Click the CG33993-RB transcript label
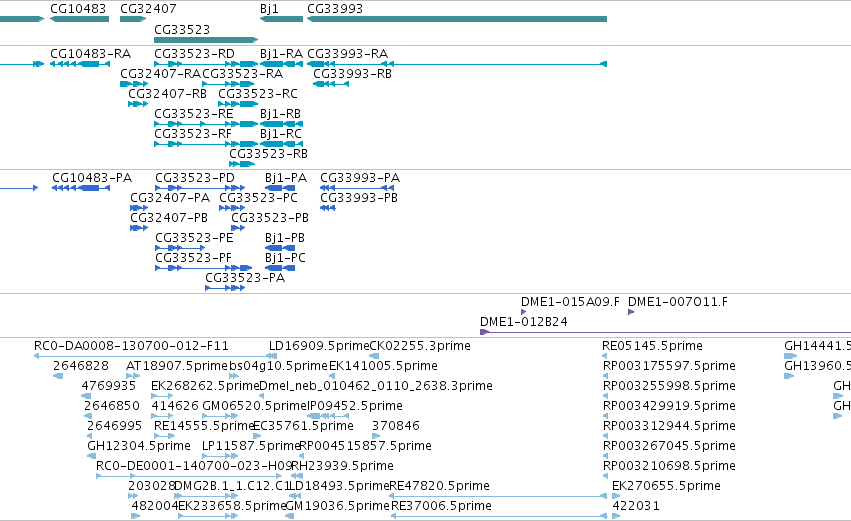 [x=353, y=74]
